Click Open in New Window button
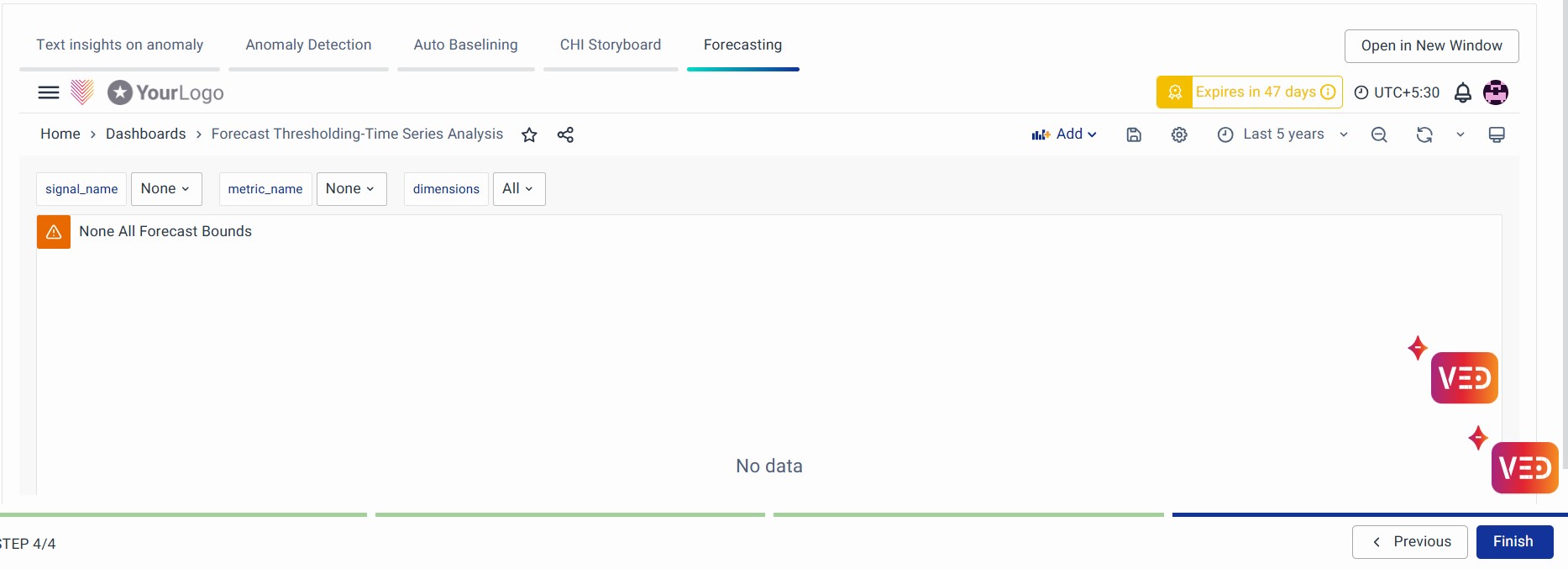 click(1431, 46)
